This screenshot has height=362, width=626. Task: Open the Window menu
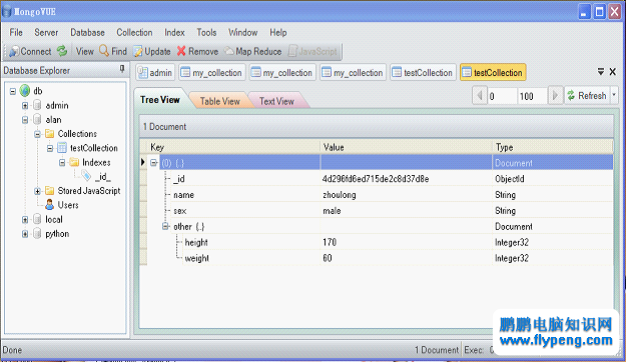click(243, 32)
